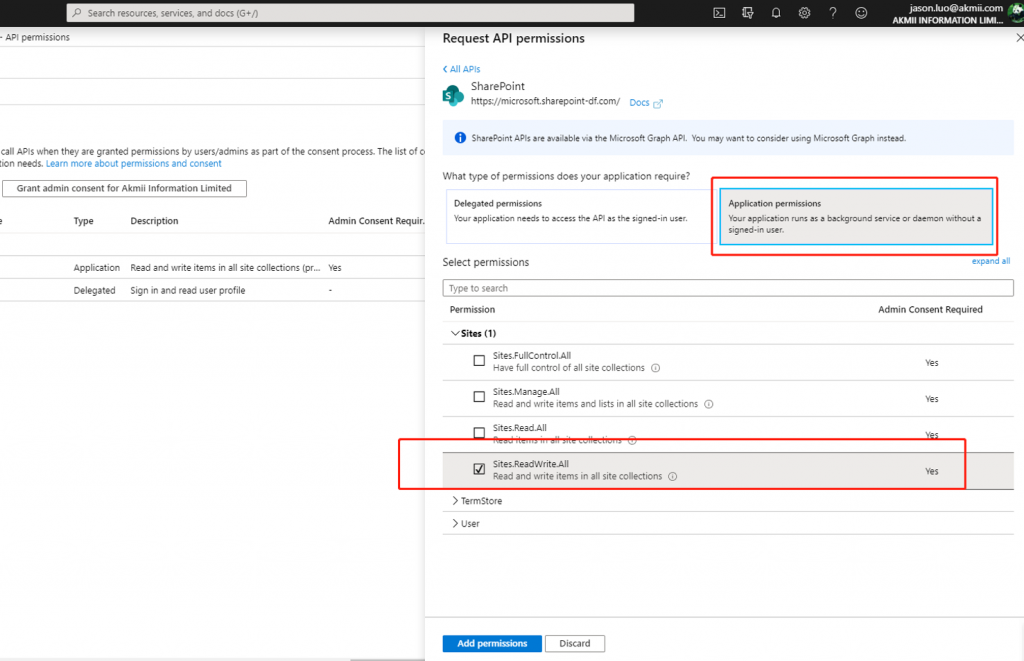Click info icon beside Sites.Read.All description
This screenshot has width=1024, height=661.
tap(632, 440)
